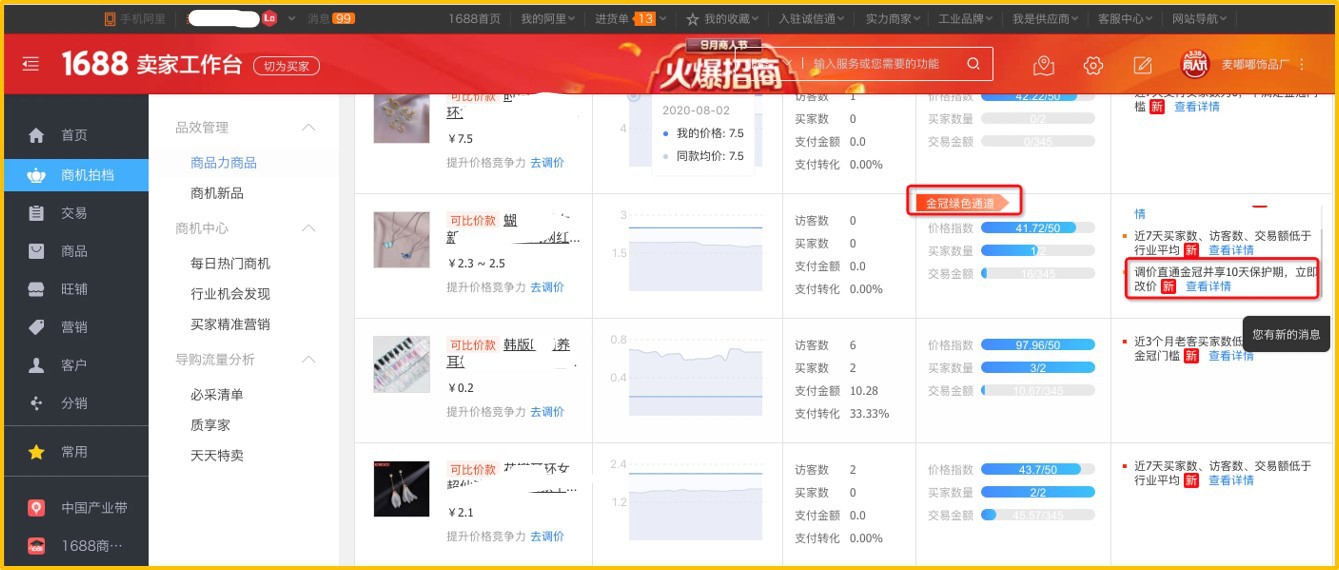Open the distribution icon for 分销

pos(37,403)
